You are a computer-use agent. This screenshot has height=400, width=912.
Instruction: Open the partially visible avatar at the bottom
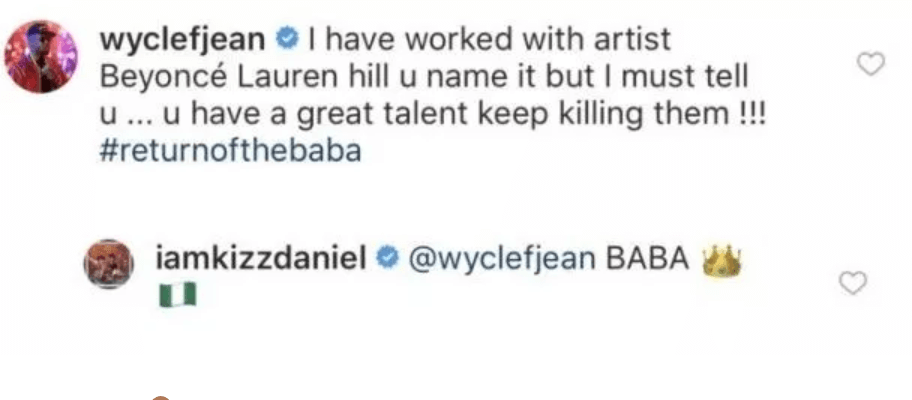point(162,398)
